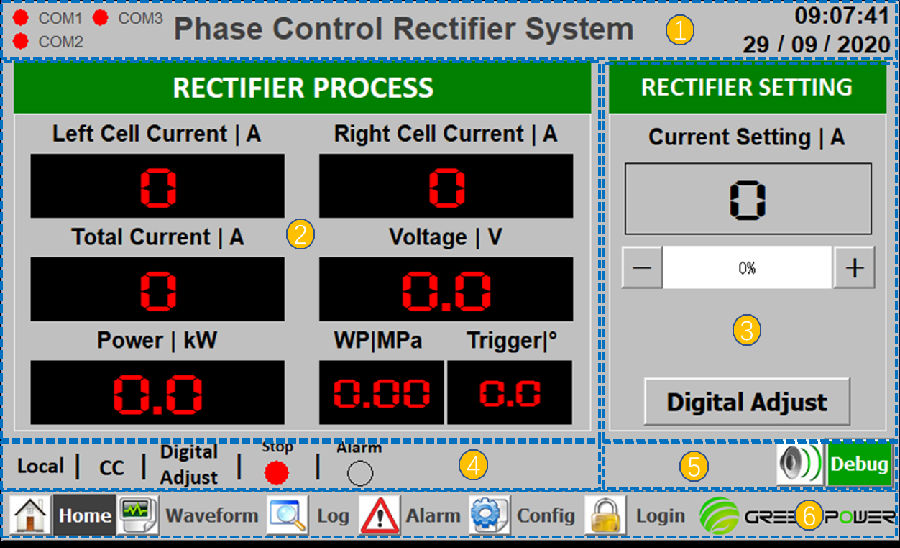Mute the buzzer using the speaker icon
Screen dimensions: 900x548
coord(799,465)
